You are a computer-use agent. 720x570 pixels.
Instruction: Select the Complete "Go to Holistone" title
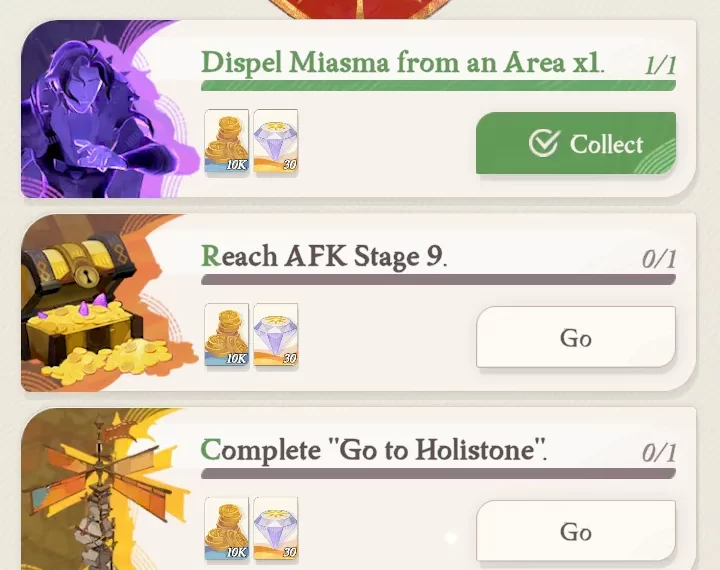pyautogui.click(x=374, y=450)
